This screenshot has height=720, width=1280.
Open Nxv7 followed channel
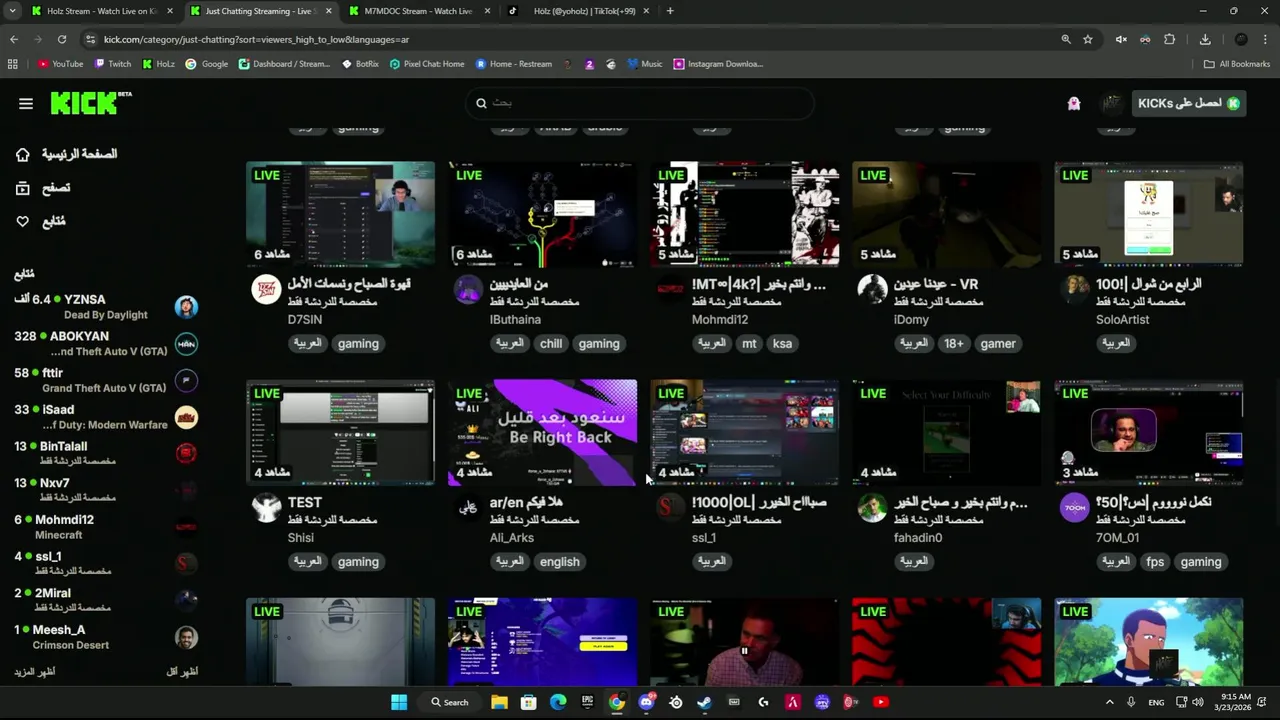pos(106,490)
